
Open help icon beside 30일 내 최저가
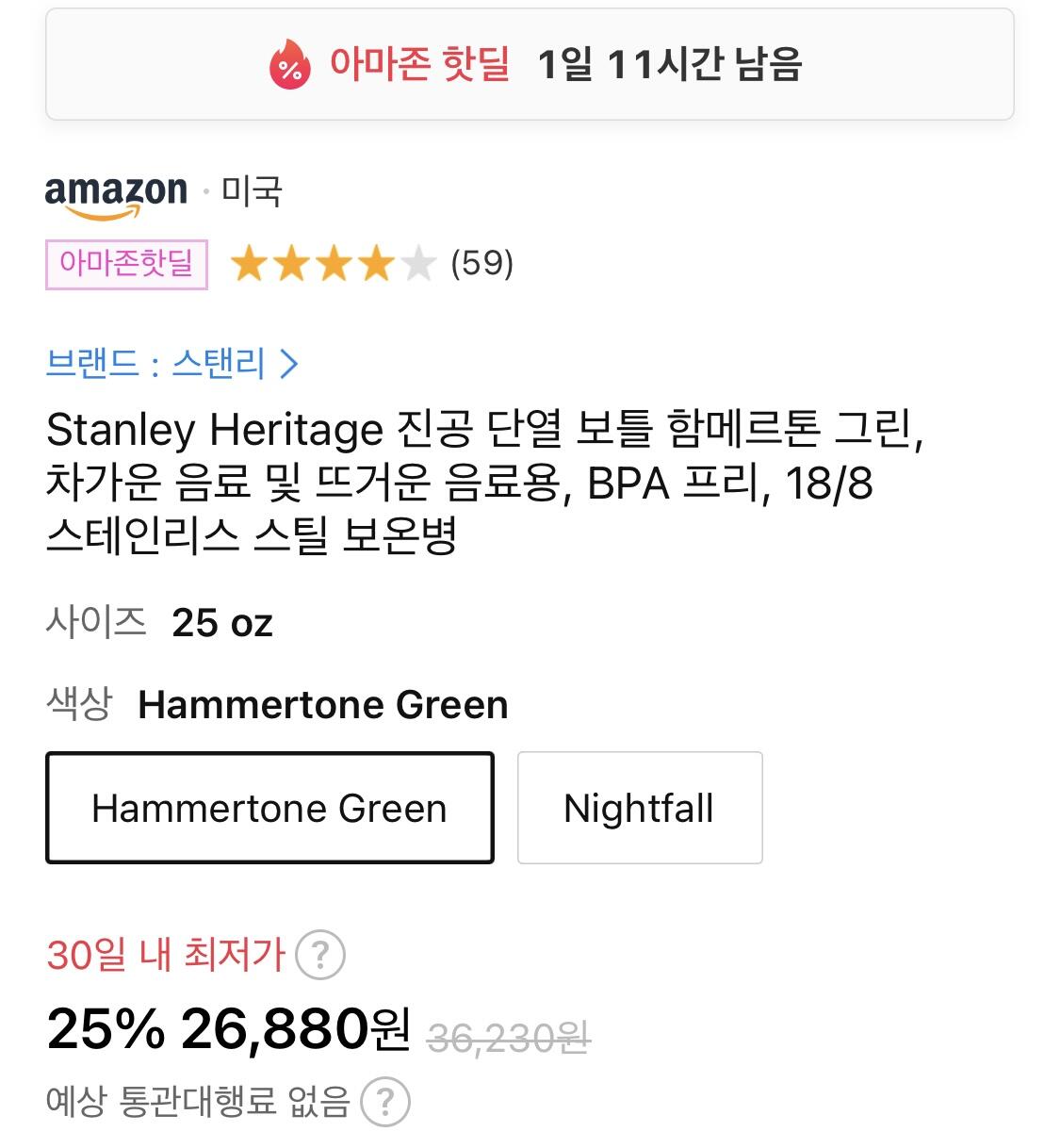click(320, 955)
